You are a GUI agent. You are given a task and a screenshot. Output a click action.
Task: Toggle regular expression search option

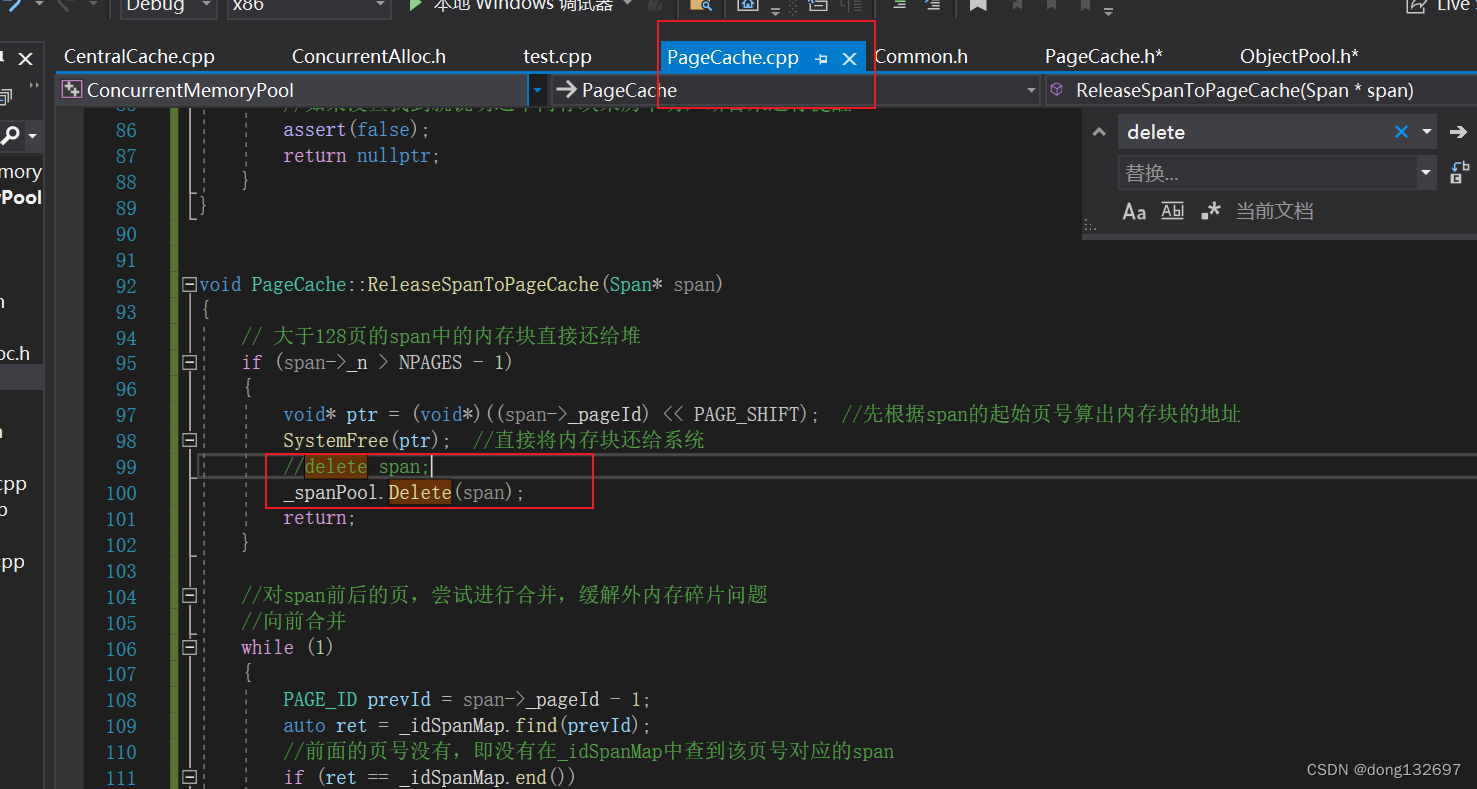coord(1210,211)
